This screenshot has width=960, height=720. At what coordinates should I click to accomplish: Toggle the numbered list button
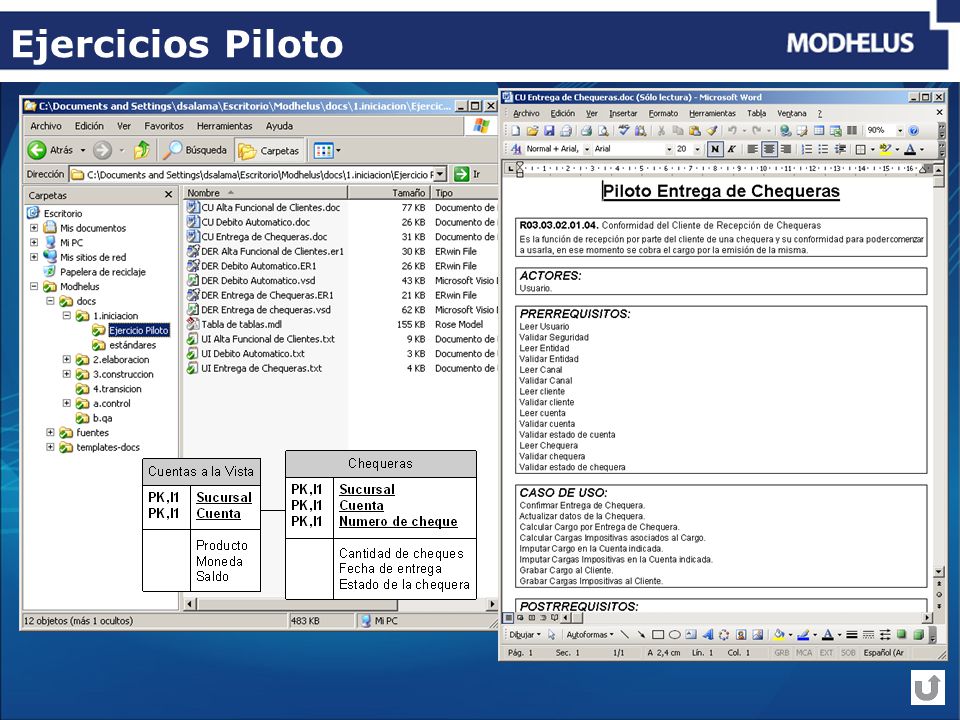click(x=807, y=149)
